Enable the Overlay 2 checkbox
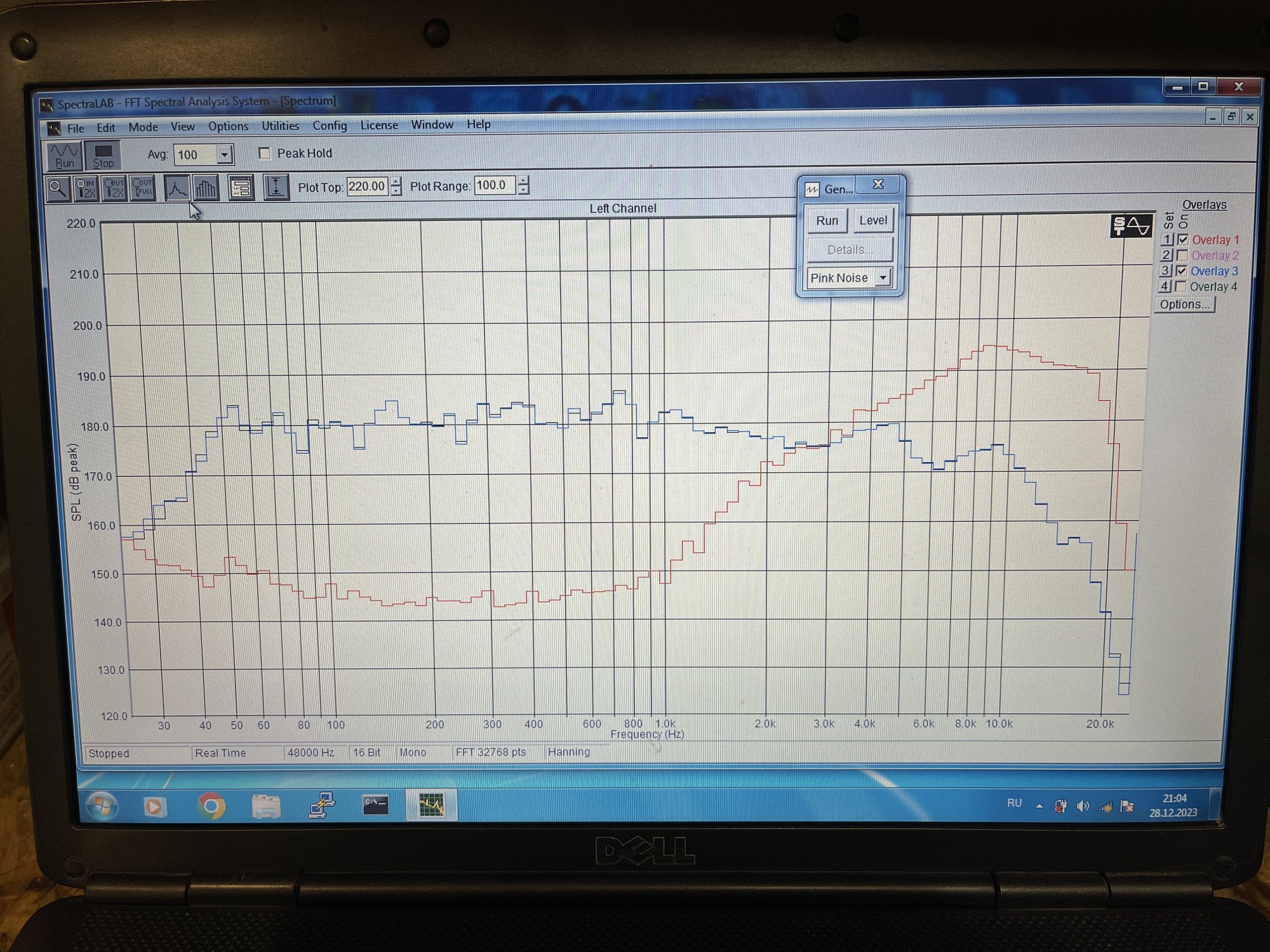Viewport: 1270px width, 952px height. pos(1182,255)
